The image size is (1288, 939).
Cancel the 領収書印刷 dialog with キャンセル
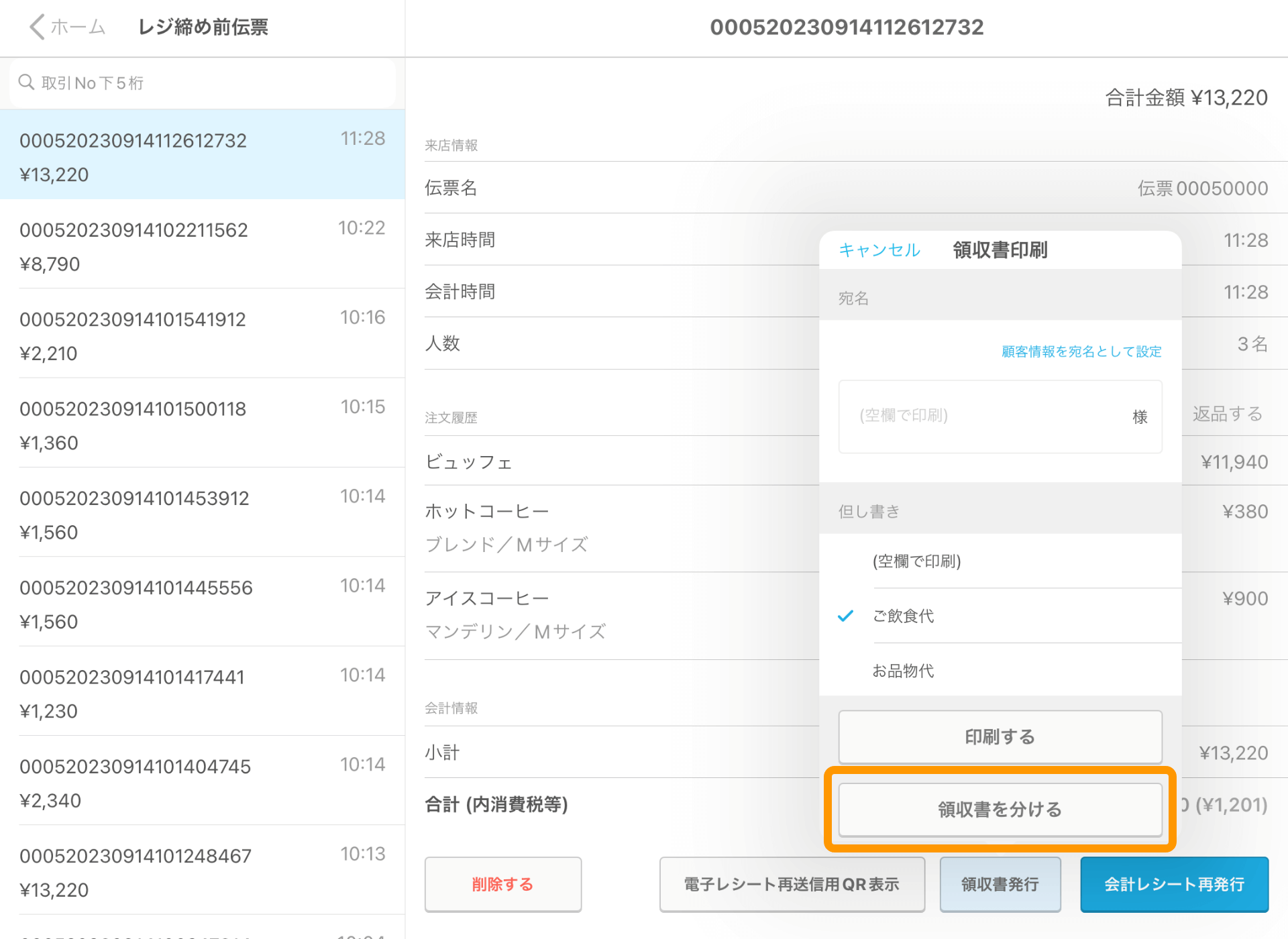879,250
